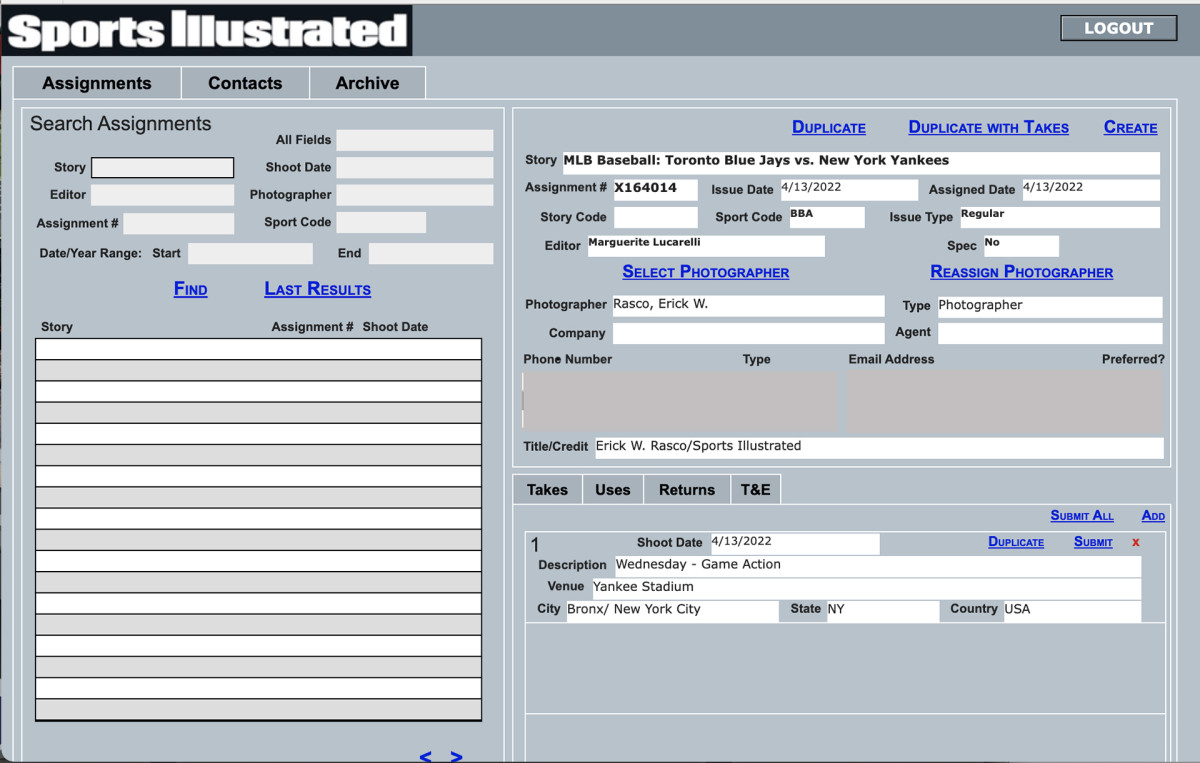Click Duplicate with Takes
This screenshot has height=763, width=1200.
point(988,127)
